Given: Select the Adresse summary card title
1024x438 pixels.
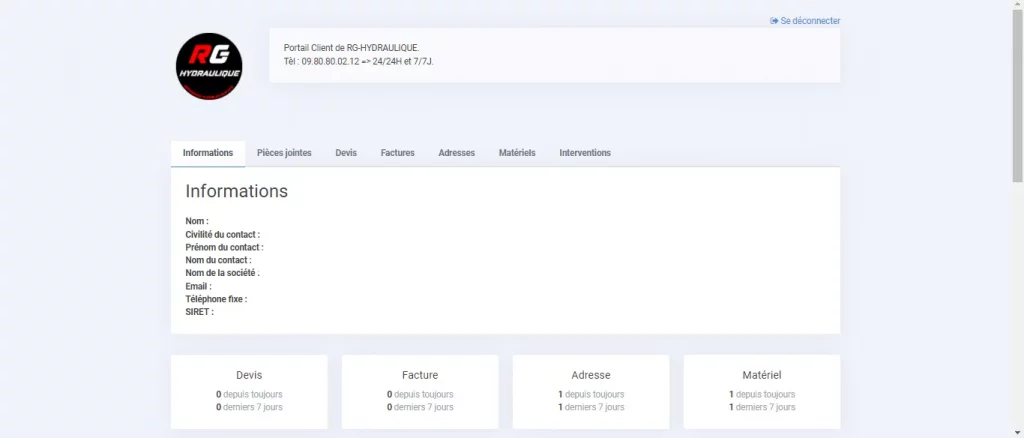Looking at the screenshot, I should coord(591,375).
